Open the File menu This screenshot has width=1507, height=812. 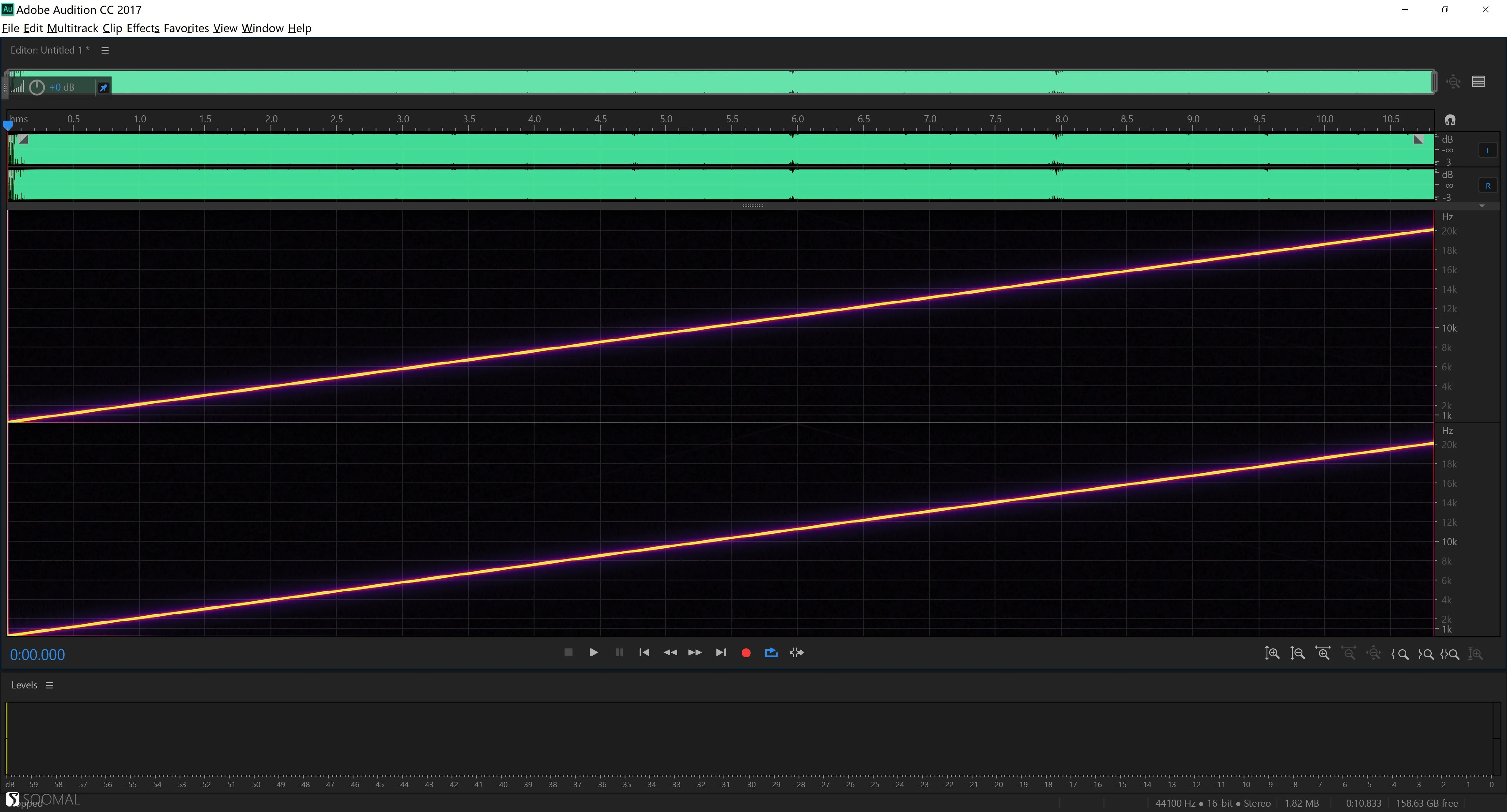click(x=11, y=28)
